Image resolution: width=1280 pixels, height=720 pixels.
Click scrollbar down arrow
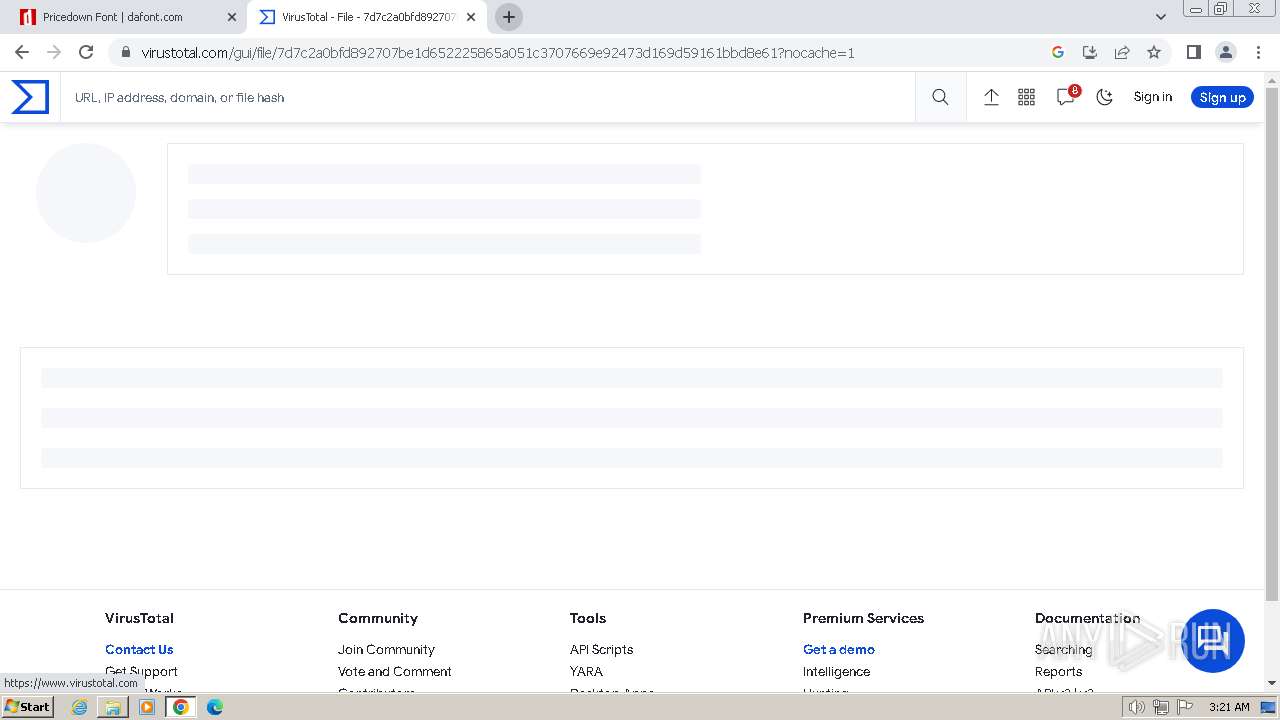[x=1272, y=683]
